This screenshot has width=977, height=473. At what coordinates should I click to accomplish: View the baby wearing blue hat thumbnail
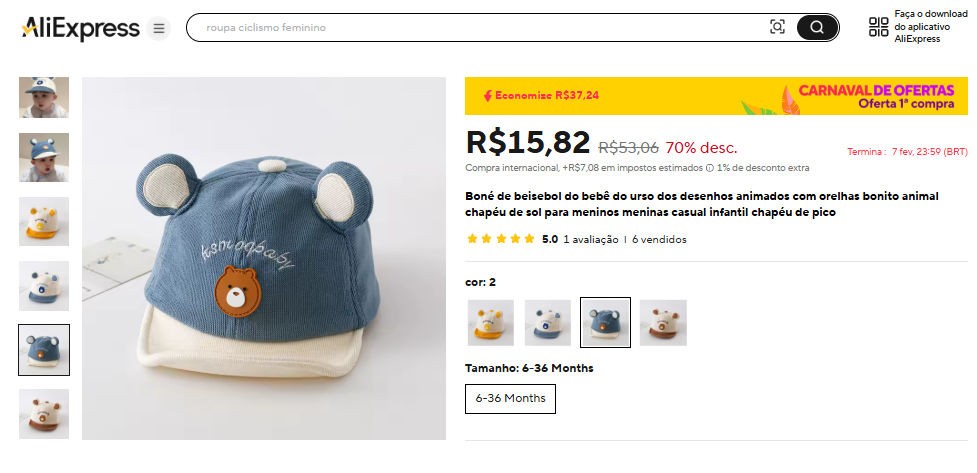(44, 157)
